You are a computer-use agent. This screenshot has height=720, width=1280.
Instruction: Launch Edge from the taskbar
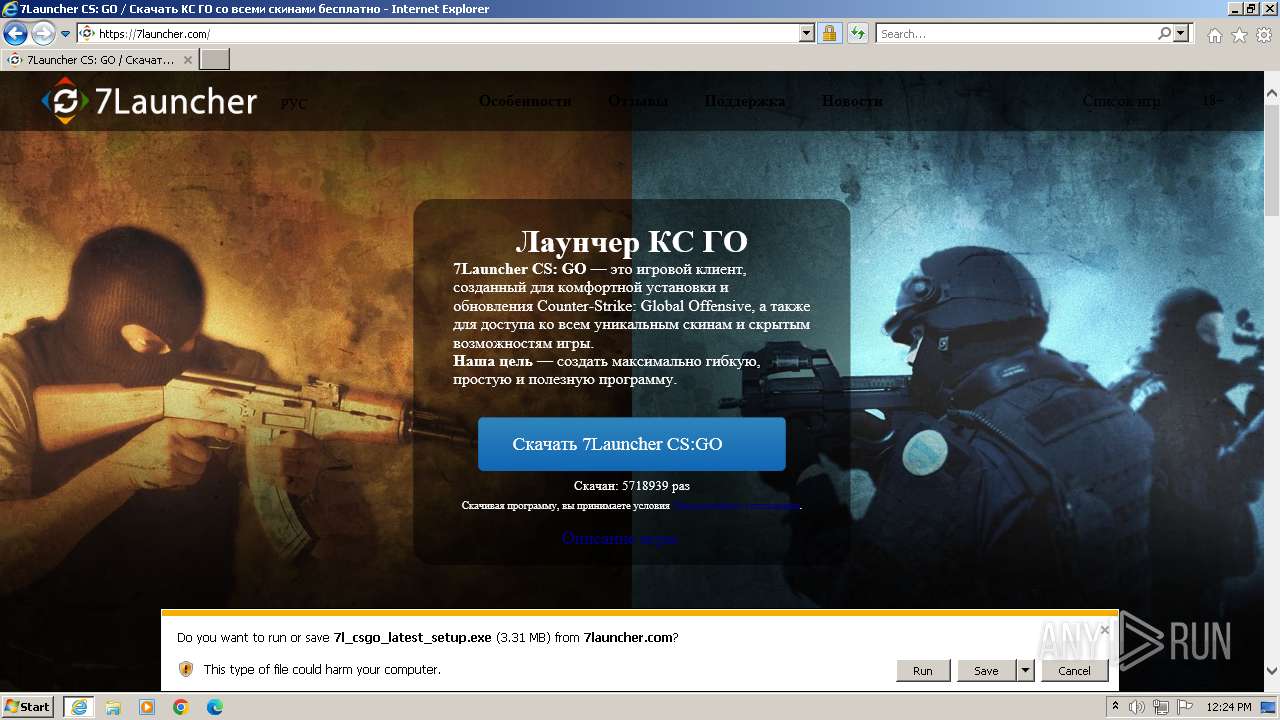pos(215,707)
